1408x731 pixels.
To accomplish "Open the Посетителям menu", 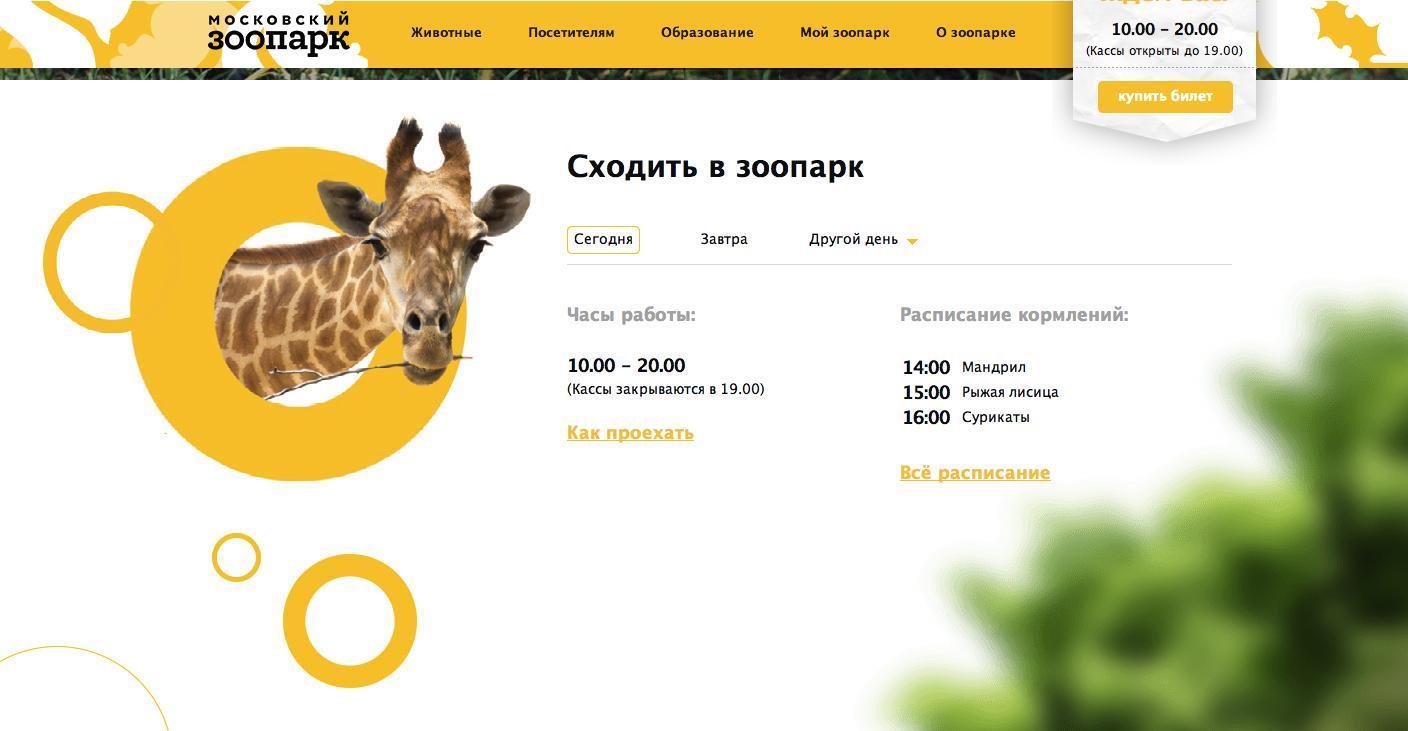I will [571, 33].
